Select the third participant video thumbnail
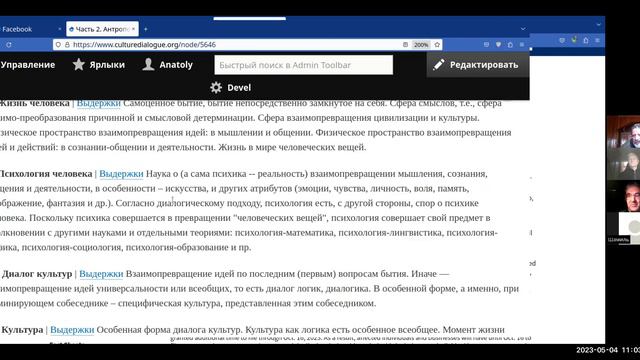Screen dimensions: 640x360 coord(623,197)
